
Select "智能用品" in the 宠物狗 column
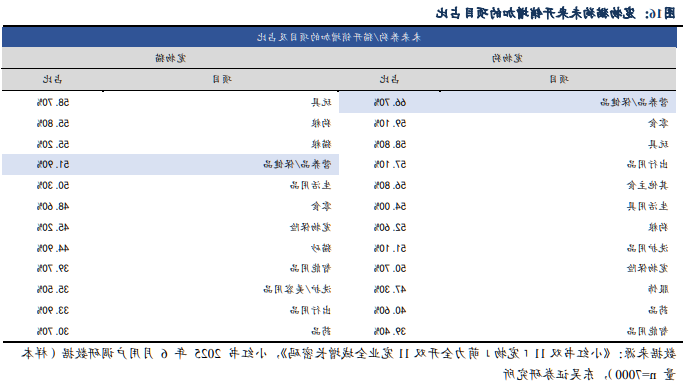click(647, 331)
